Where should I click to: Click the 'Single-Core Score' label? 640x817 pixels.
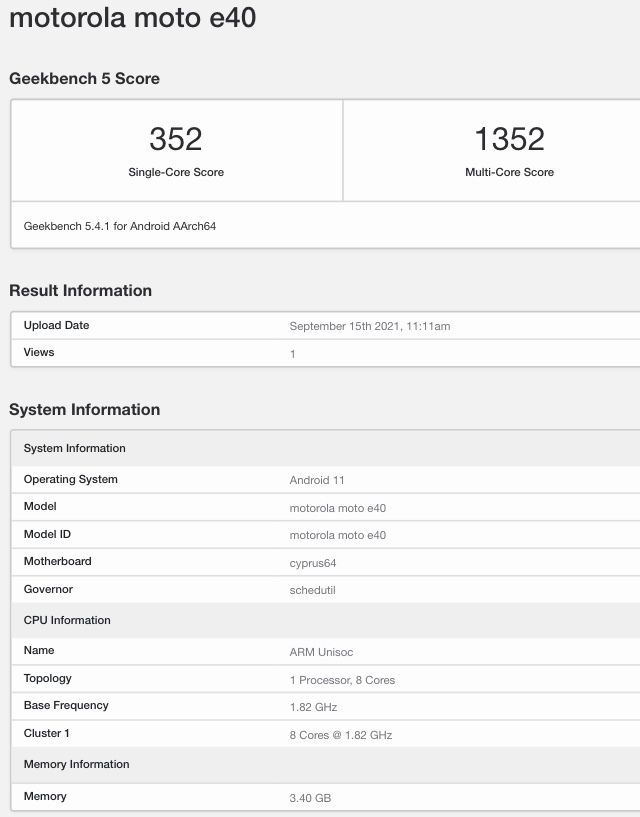point(176,172)
